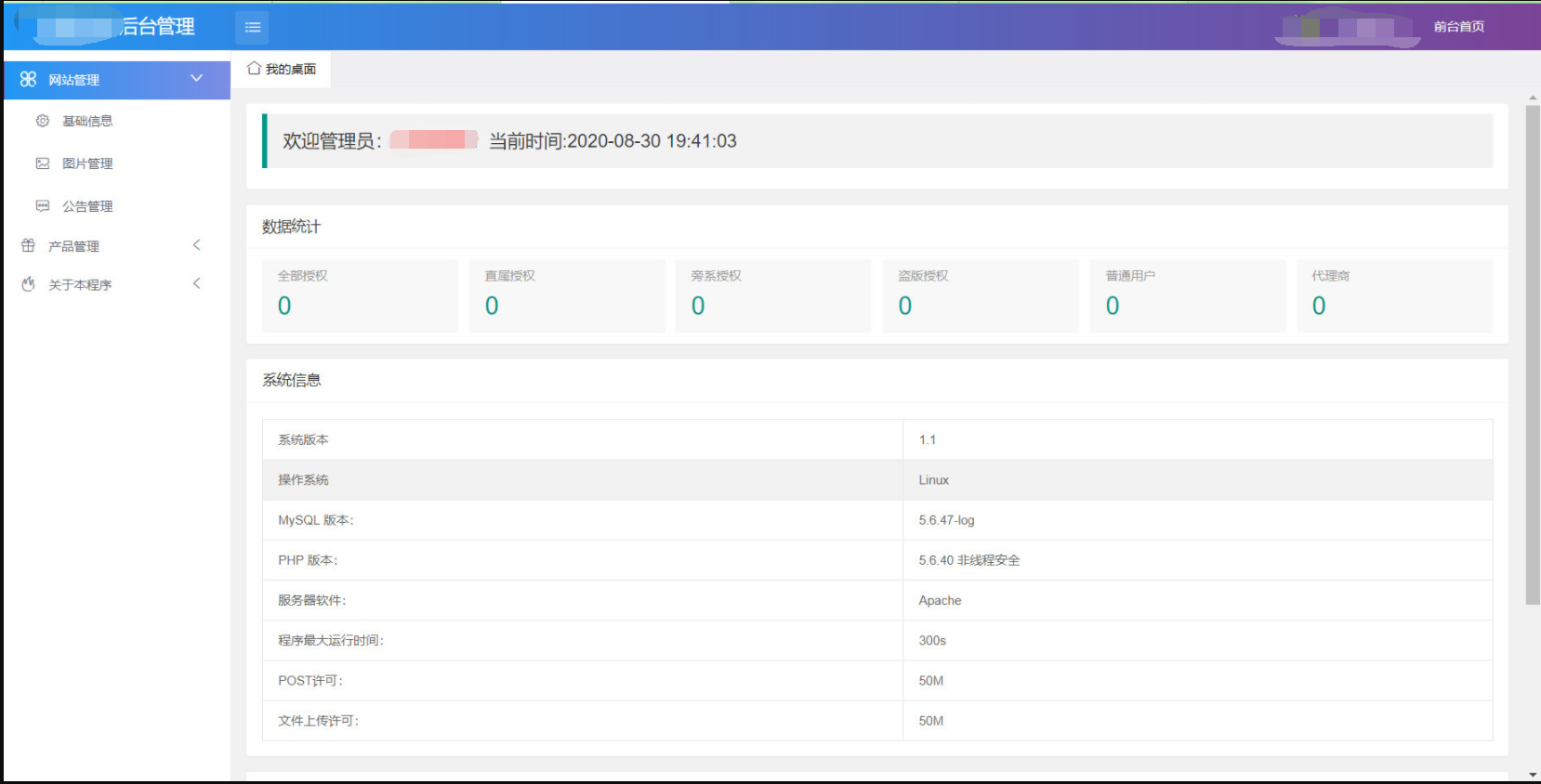
Task: Click the flame icon beside 关于本程序
Action: [28, 284]
